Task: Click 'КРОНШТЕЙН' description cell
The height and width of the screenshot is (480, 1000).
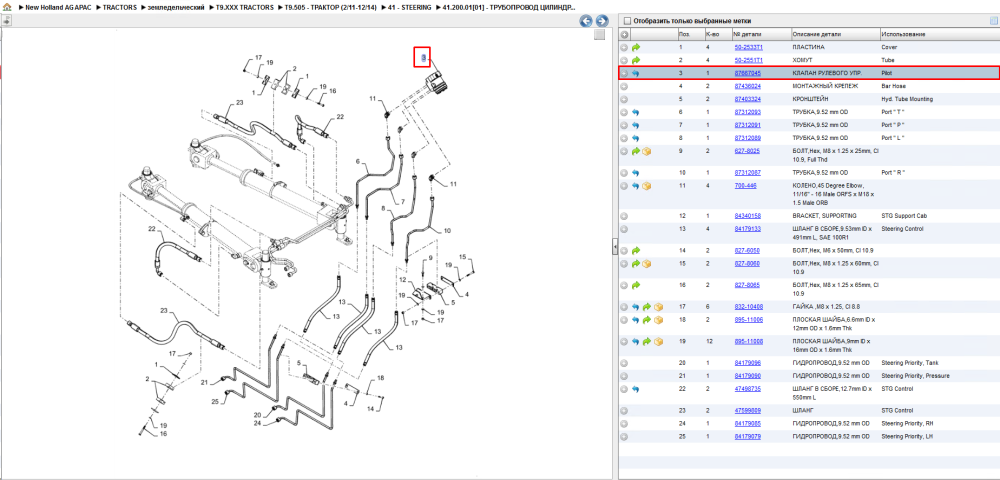Action: (811, 99)
